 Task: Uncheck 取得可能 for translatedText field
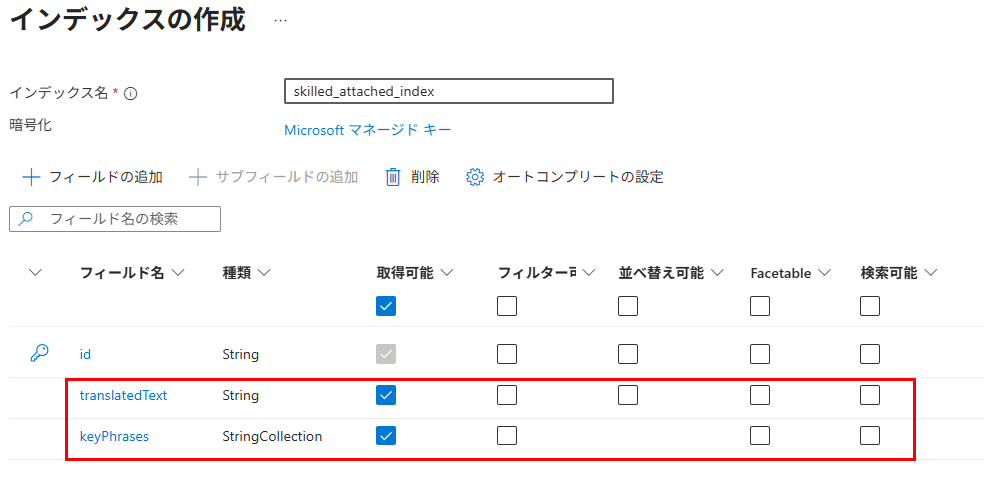tap(387, 395)
